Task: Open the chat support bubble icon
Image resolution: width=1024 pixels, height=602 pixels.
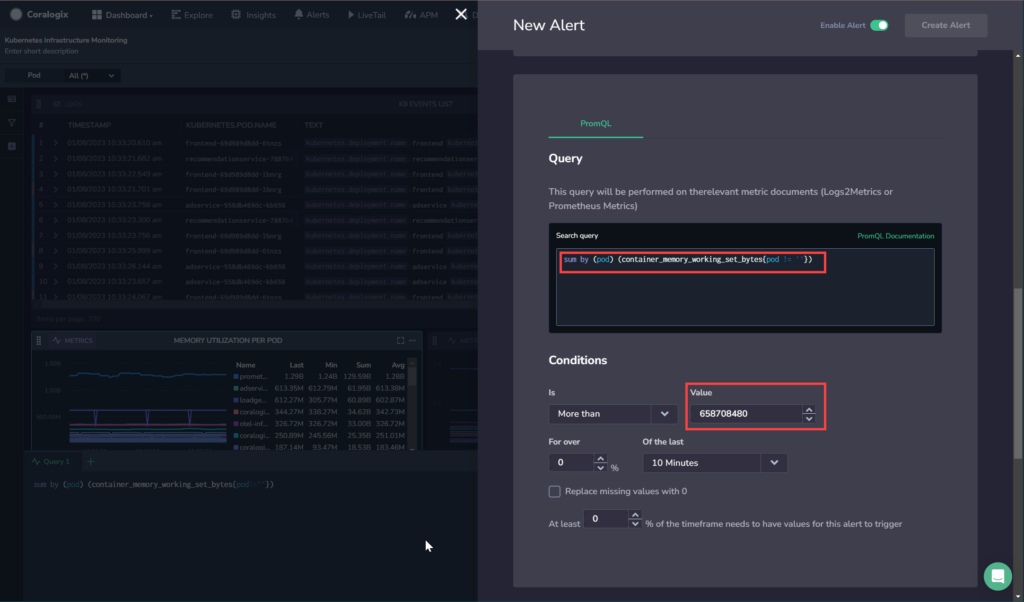Action: pyautogui.click(x=997, y=576)
